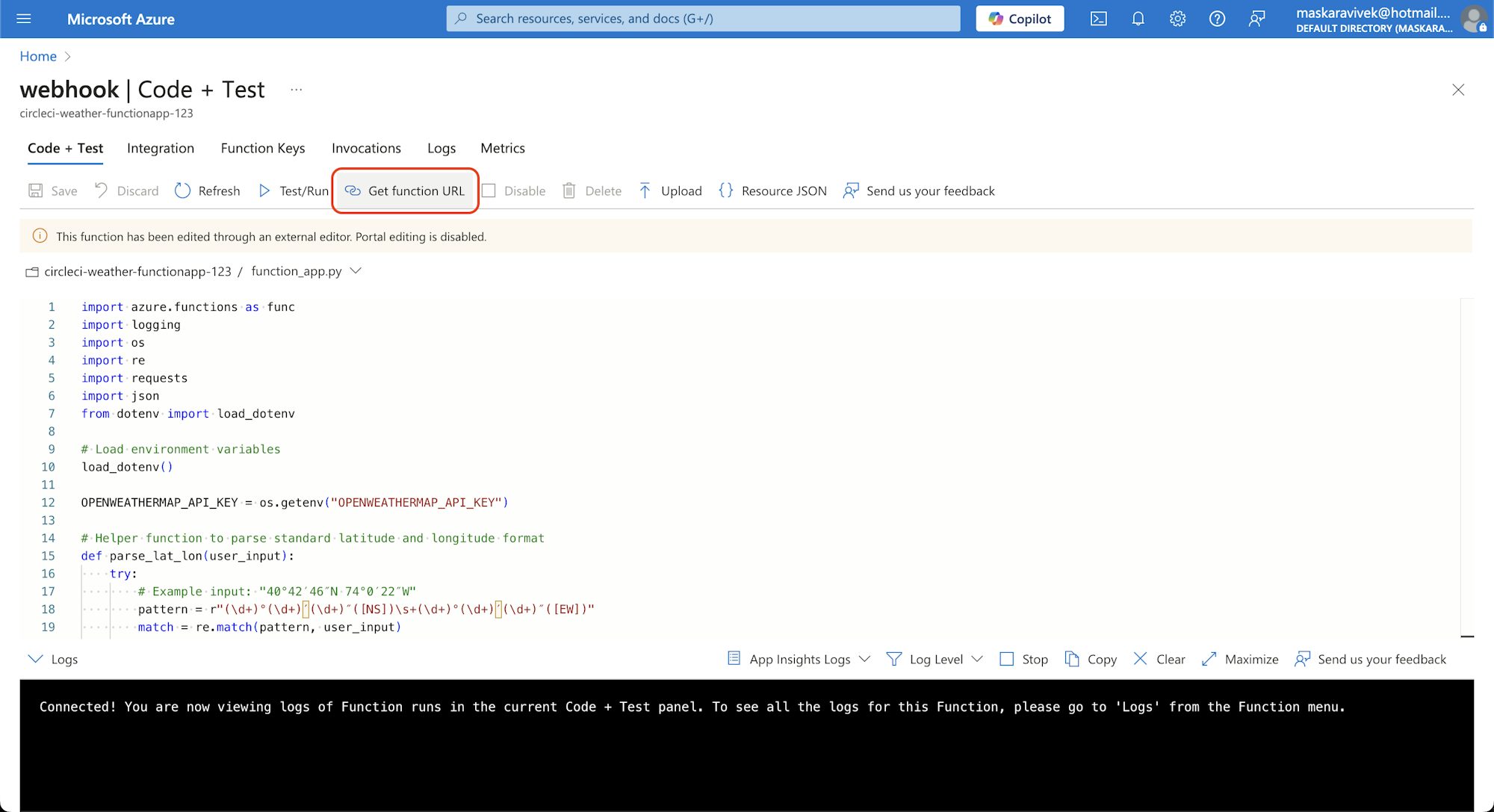Open the notifications bell

1138,18
